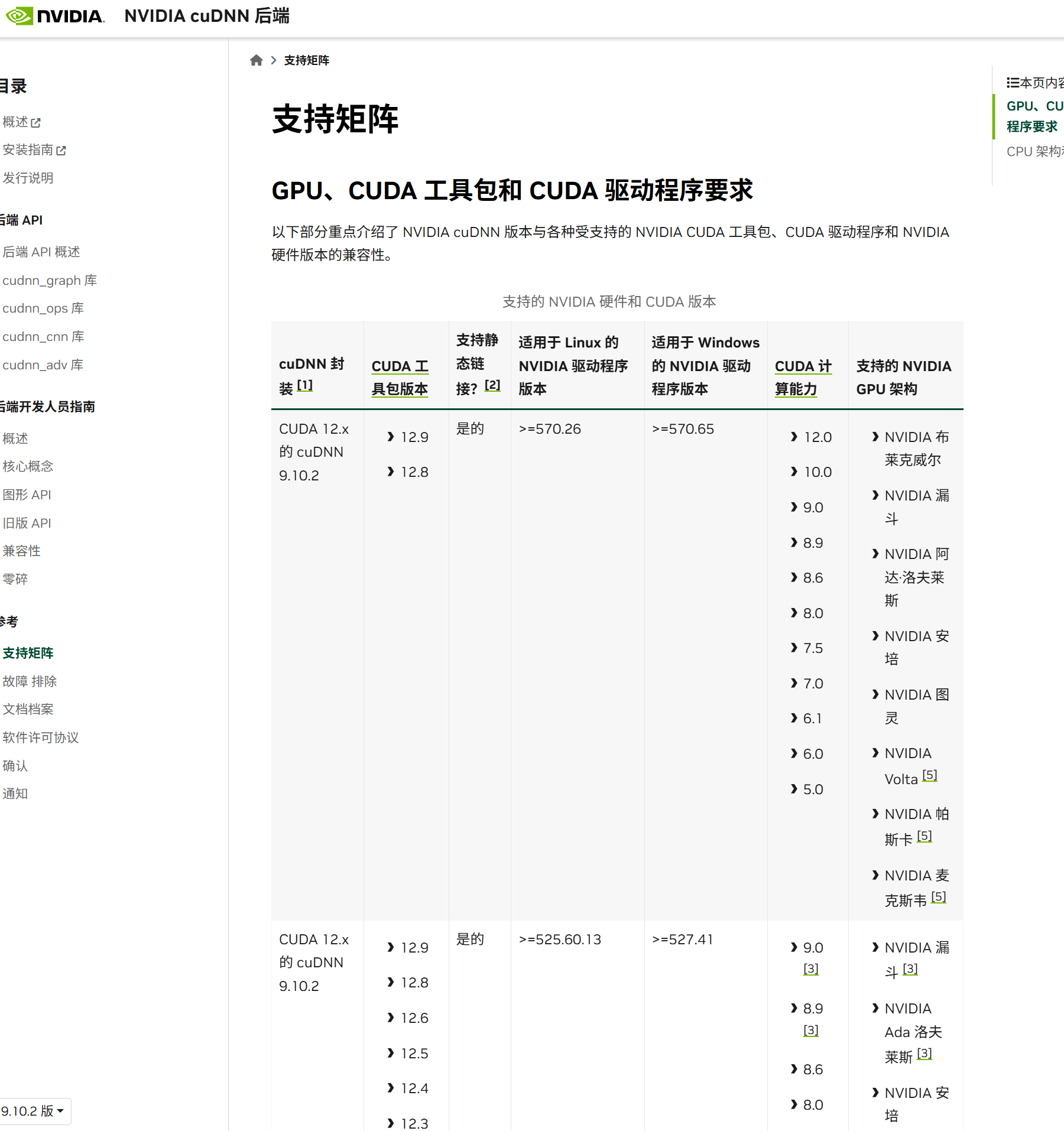Open 故障 排除 sidebar item
Viewport: 1064px width, 1131px height.
(30, 681)
